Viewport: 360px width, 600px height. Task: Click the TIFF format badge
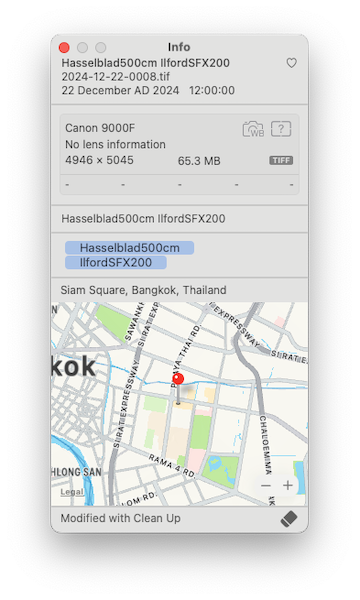pos(281,160)
